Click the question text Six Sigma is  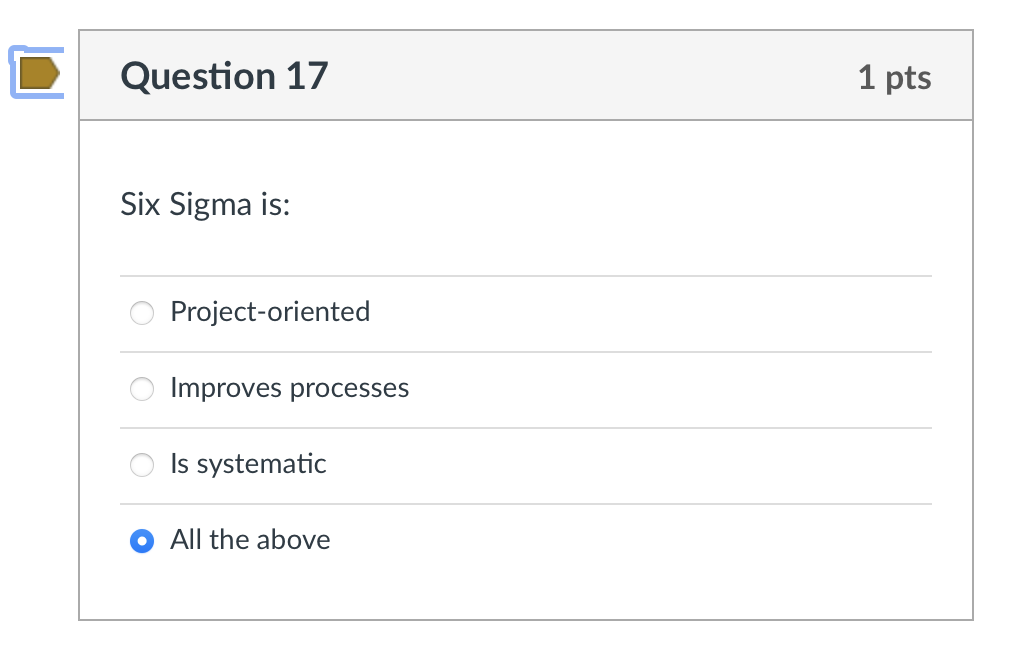pyautogui.click(x=204, y=204)
